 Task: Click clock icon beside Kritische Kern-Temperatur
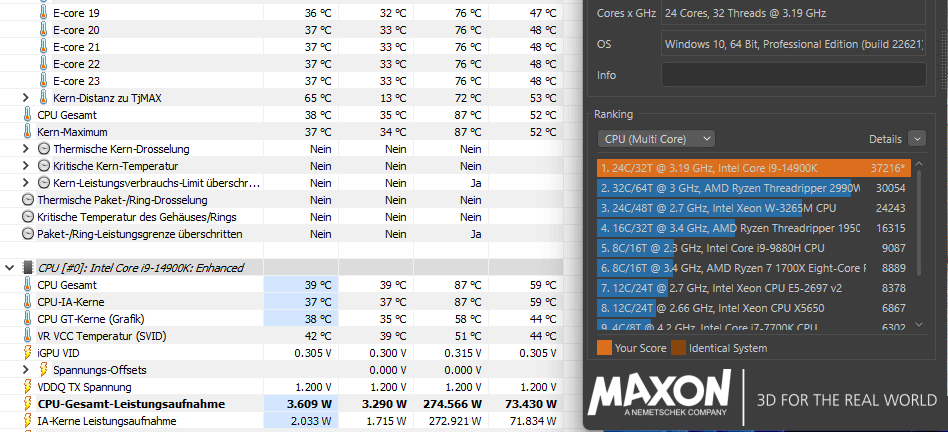pos(44,166)
